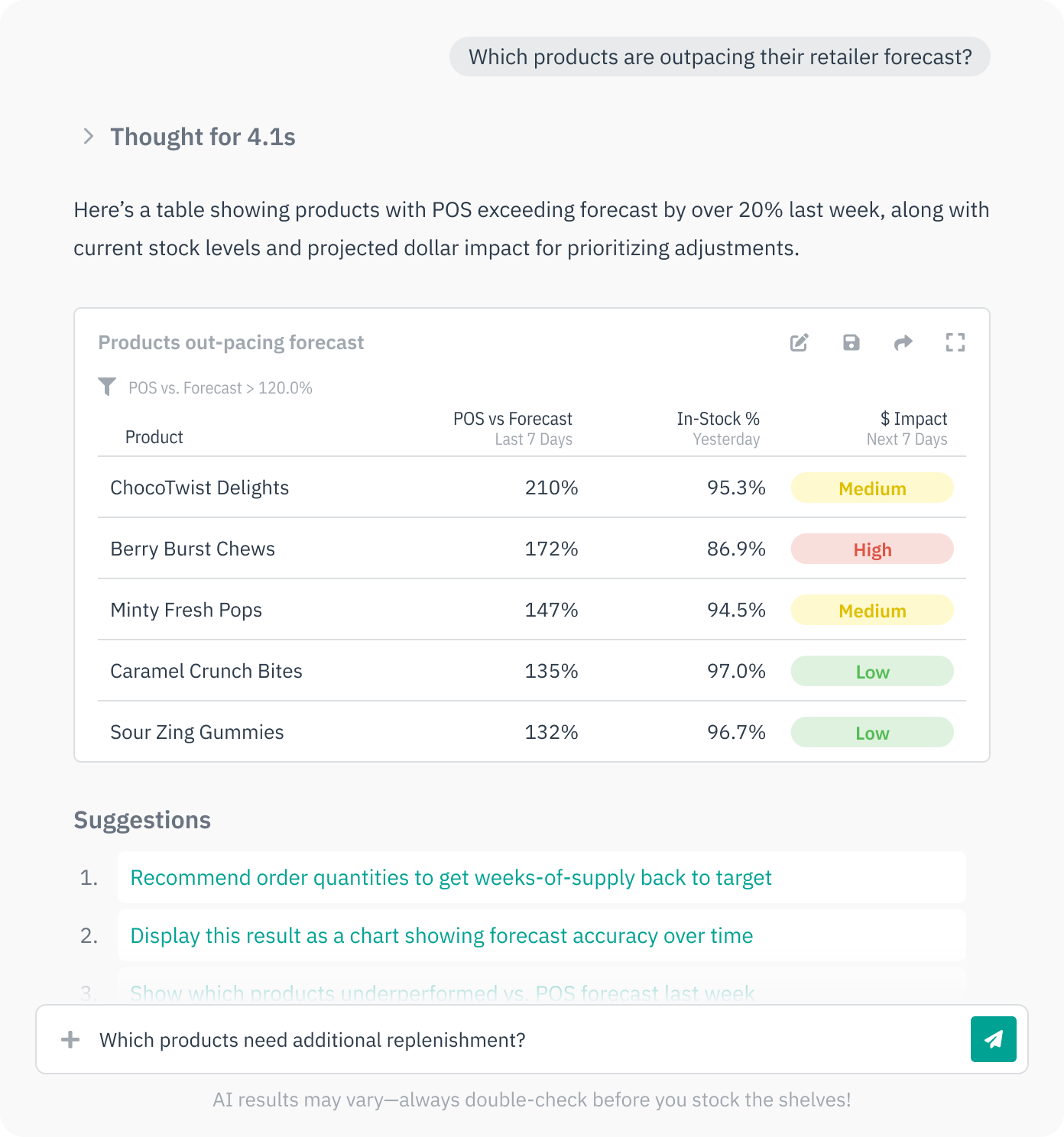Viewport: 1064px width, 1137px height.
Task: Click the filter funnel icon
Action: pyautogui.click(x=107, y=387)
